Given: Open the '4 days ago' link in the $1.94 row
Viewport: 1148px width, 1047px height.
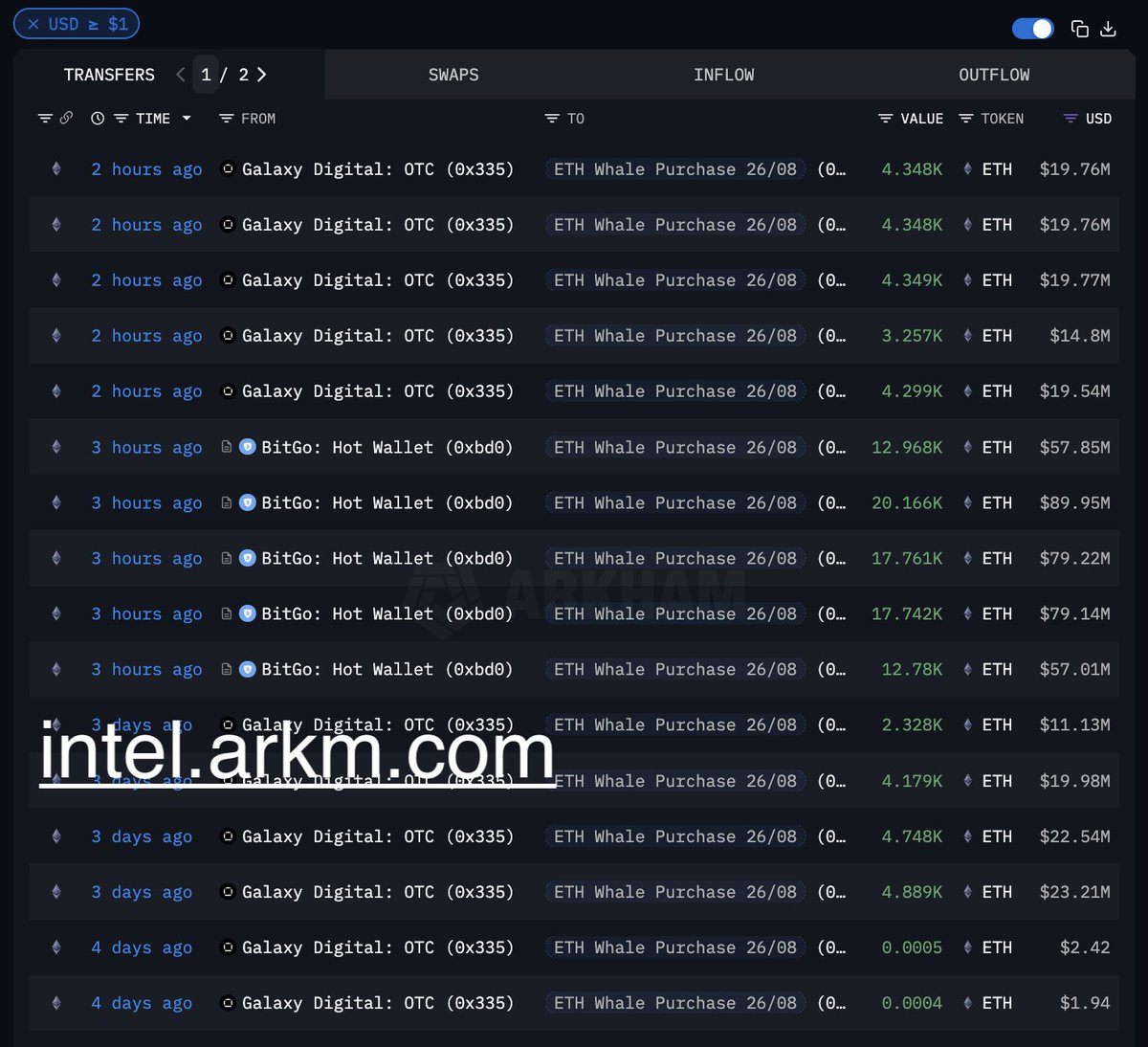Looking at the screenshot, I should 142,1003.
